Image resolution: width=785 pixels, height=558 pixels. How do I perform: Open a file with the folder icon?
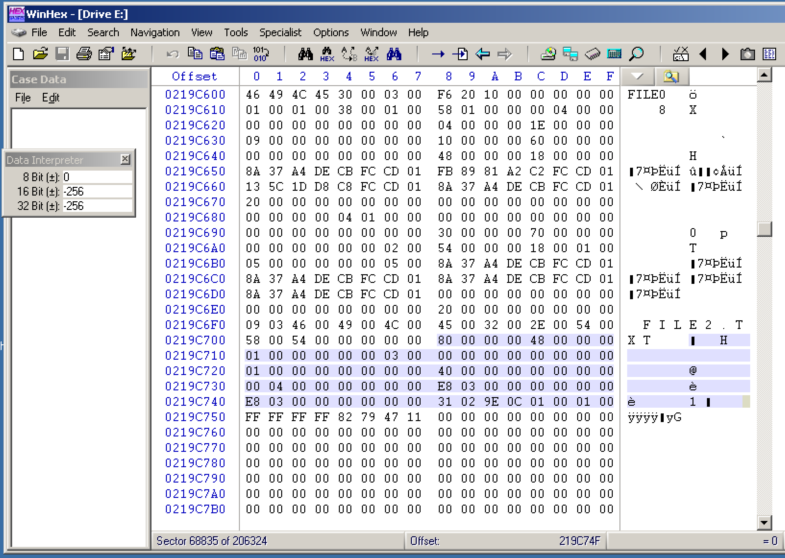pos(40,54)
